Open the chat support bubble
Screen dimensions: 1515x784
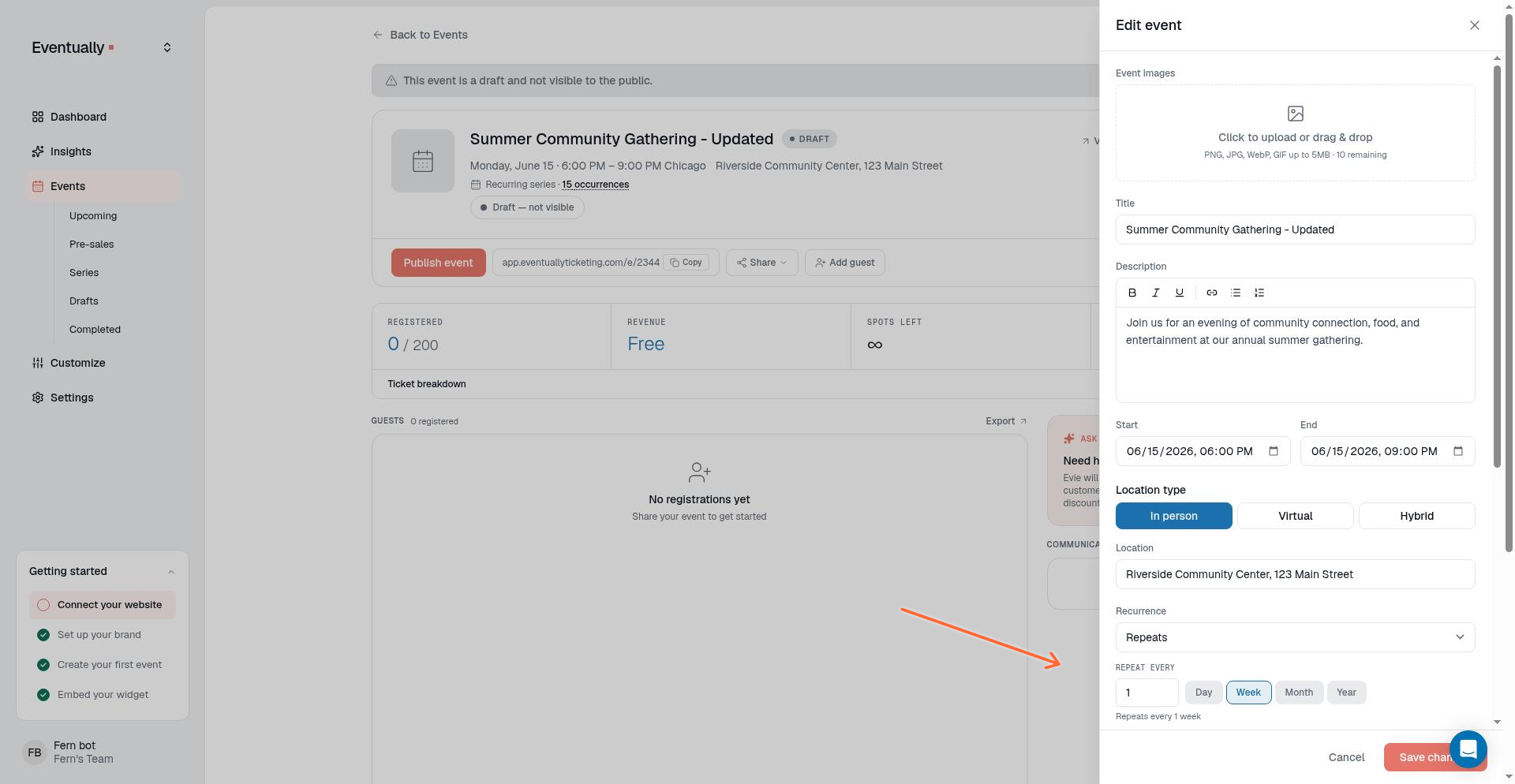click(x=1468, y=749)
